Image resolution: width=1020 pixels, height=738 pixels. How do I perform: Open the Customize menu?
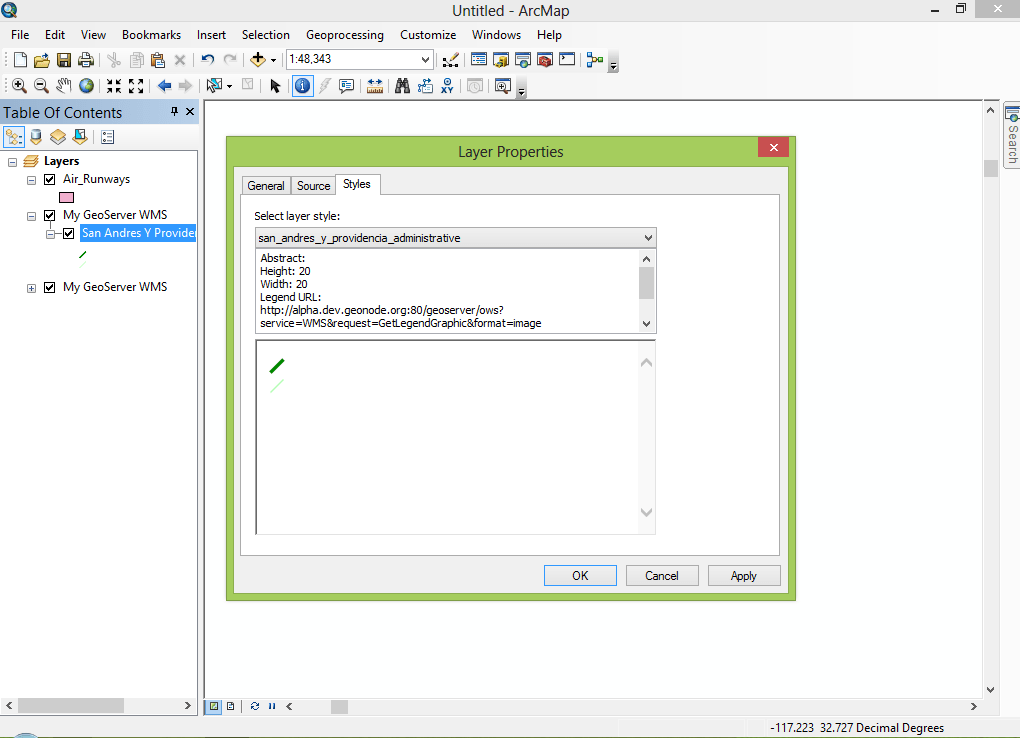[x=428, y=35]
